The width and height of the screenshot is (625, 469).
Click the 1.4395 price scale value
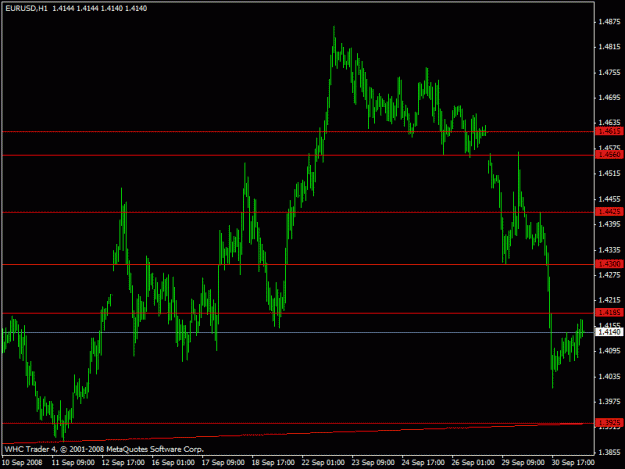[610, 224]
